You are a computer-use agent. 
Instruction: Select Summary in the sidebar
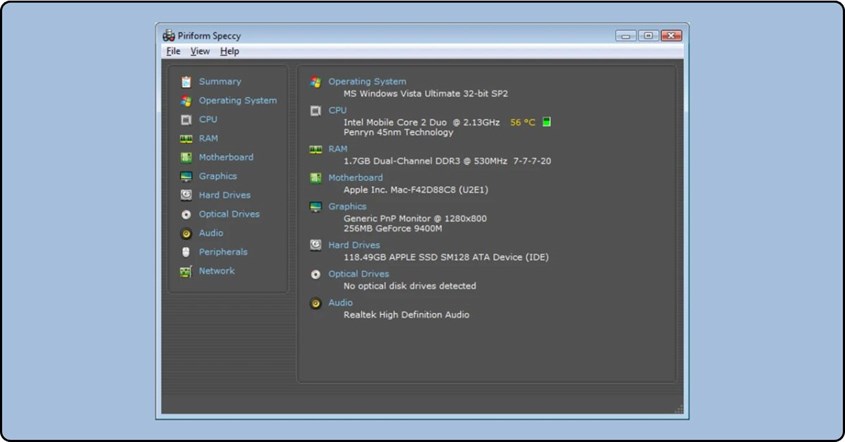(220, 81)
